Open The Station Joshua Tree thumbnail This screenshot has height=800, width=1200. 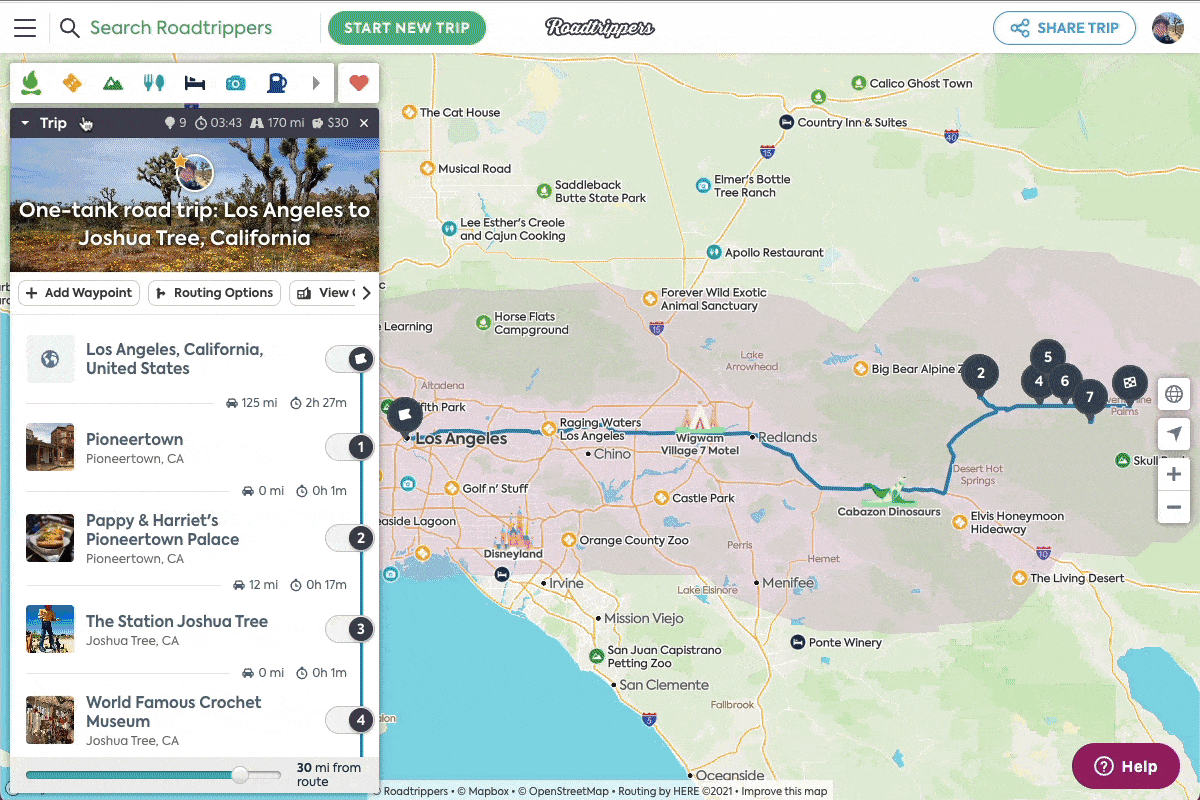tap(50, 629)
